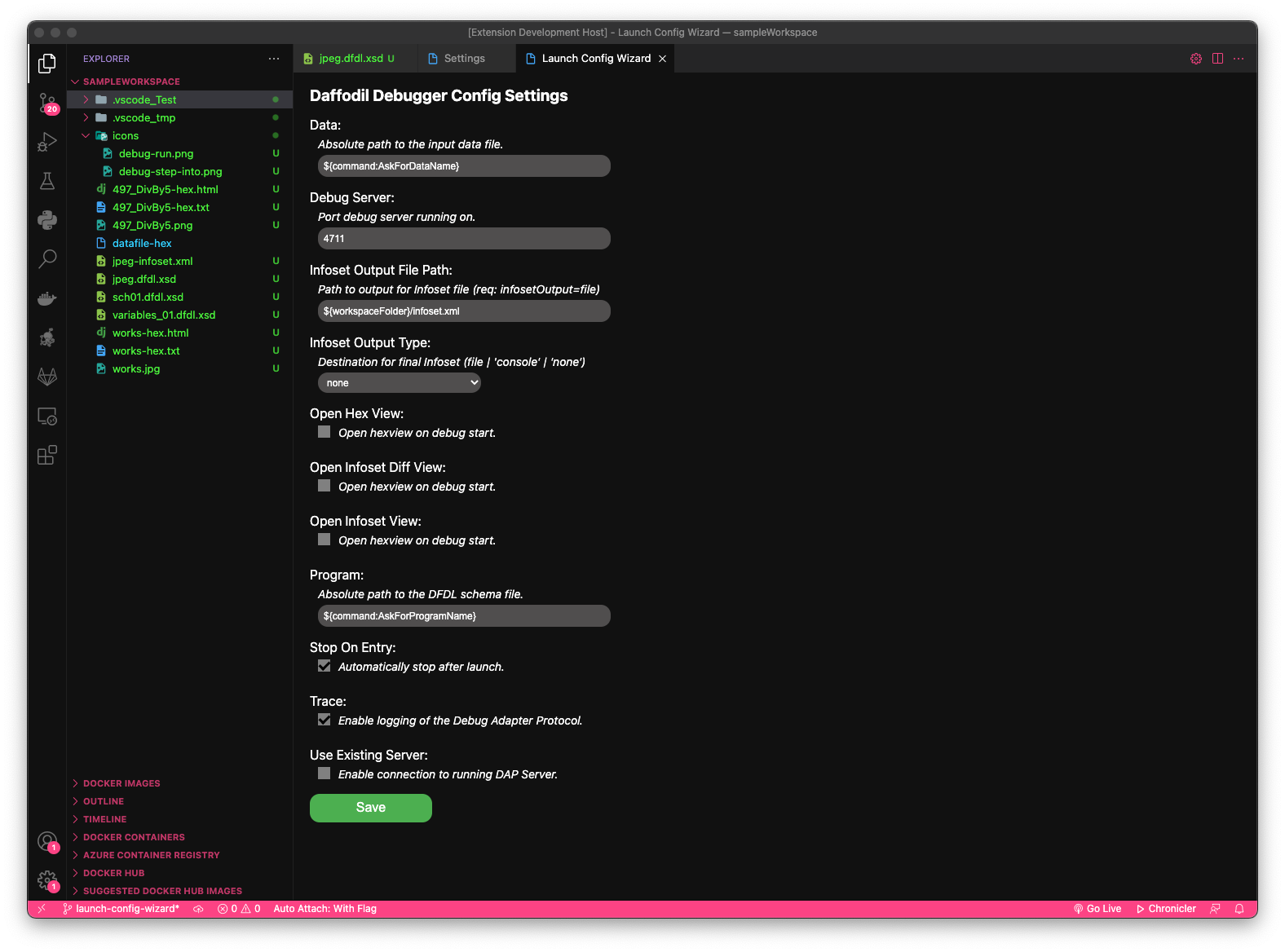Click launch-config-wizard branch in status bar
Viewport: 1285px width, 952px height.
click(x=121, y=909)
